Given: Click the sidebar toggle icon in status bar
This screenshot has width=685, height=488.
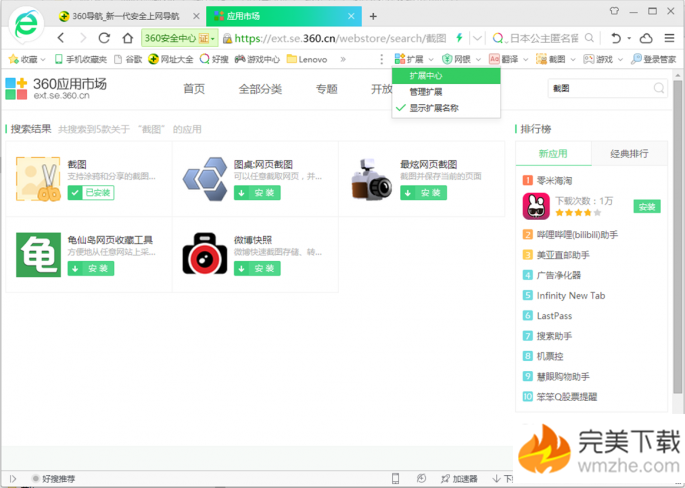Looking at the screenshot, I should [x=13, y=479].
